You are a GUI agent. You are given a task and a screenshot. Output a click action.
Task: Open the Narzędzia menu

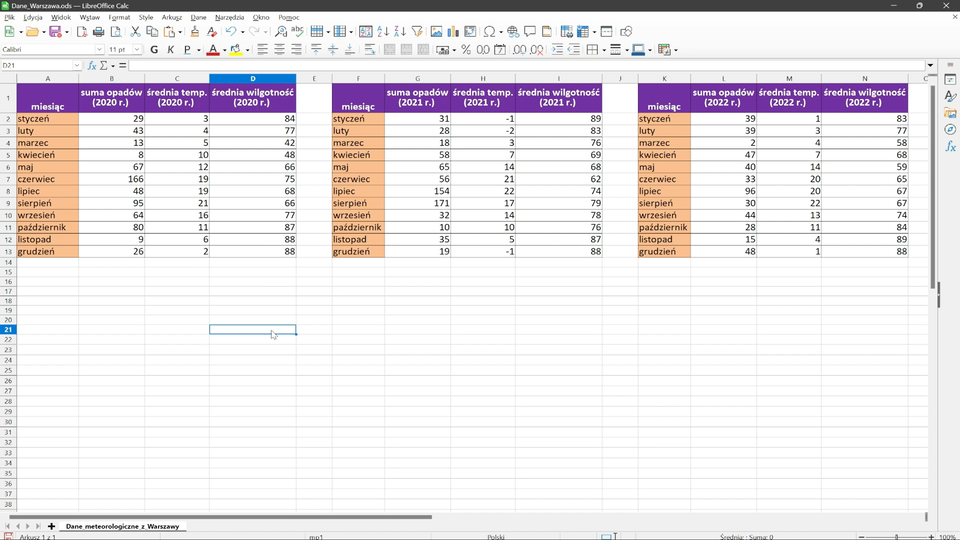(x=229, y=17)
